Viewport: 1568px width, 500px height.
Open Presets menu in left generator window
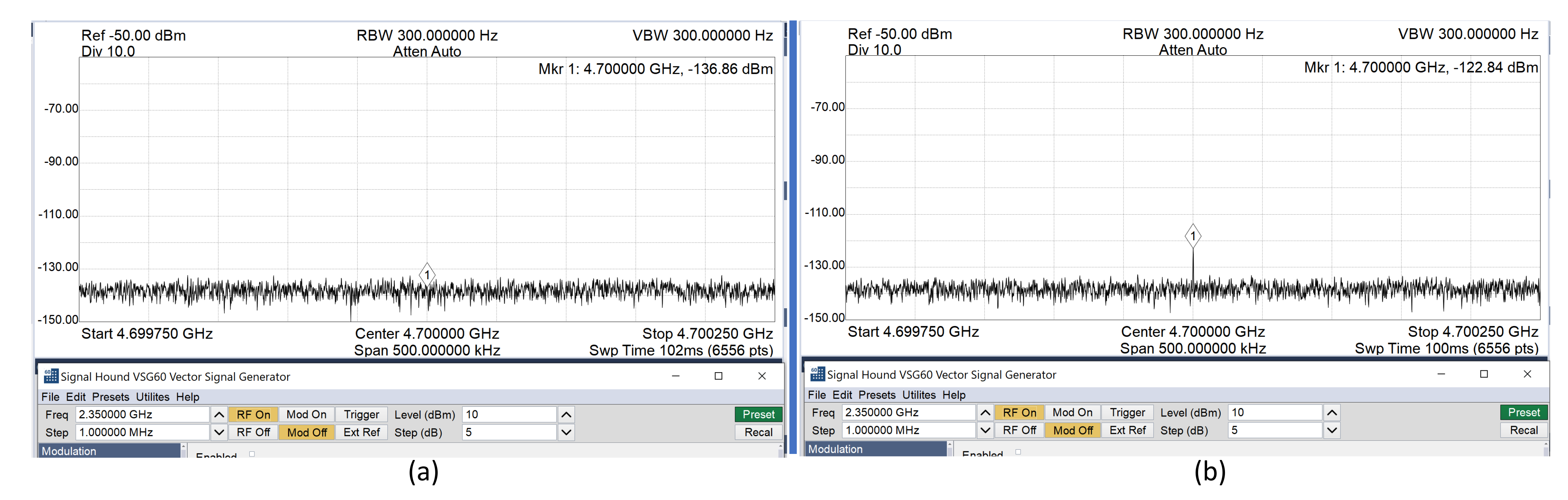tap(110, 396)
